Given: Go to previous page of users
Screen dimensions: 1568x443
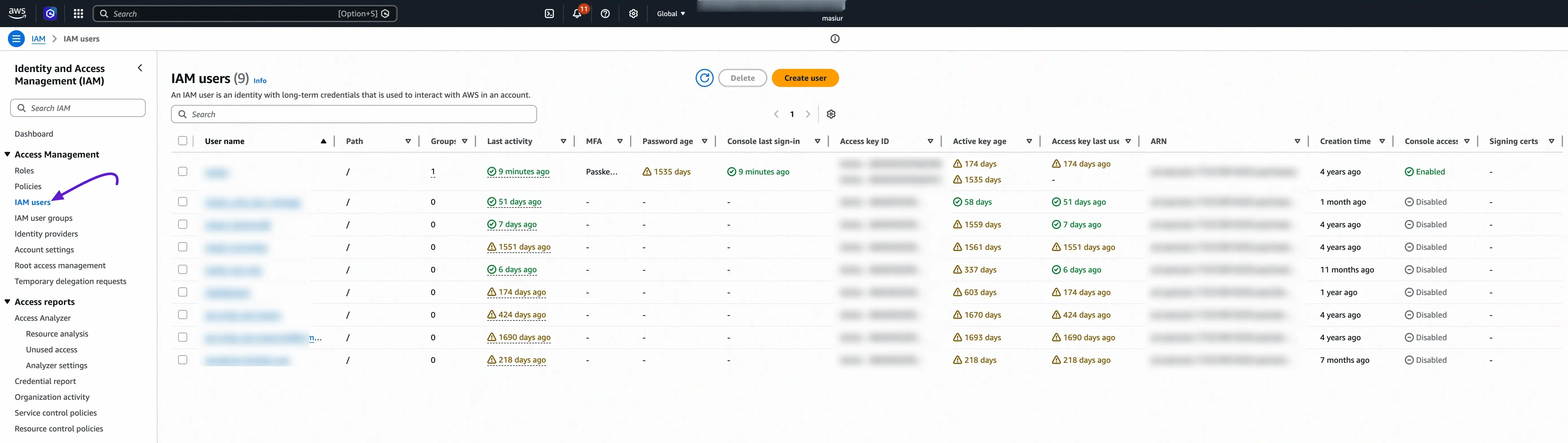Looking at the screenshot, I should pyautogui.click(x=776, y=114).
